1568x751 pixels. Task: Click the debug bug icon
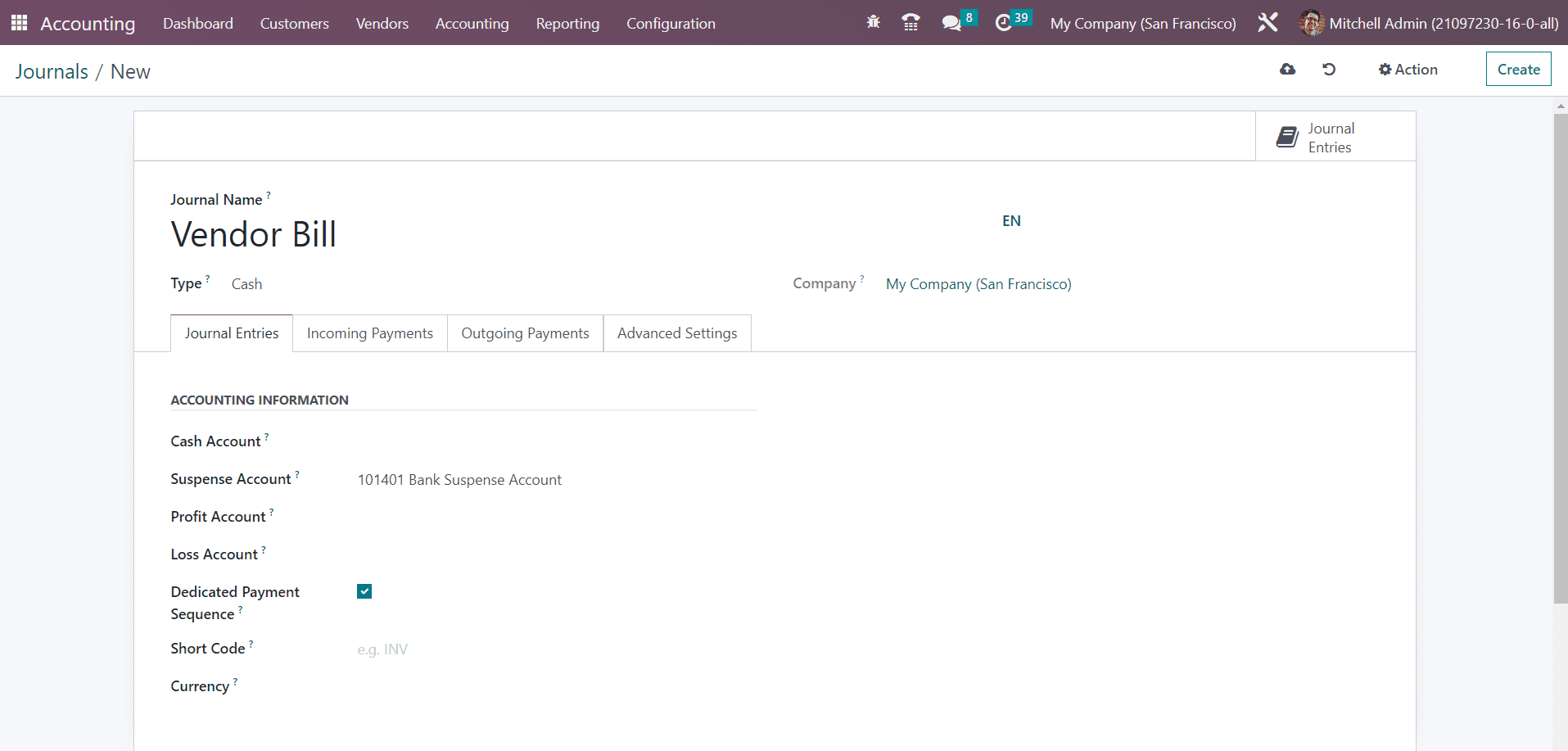(x=874, y=23)
